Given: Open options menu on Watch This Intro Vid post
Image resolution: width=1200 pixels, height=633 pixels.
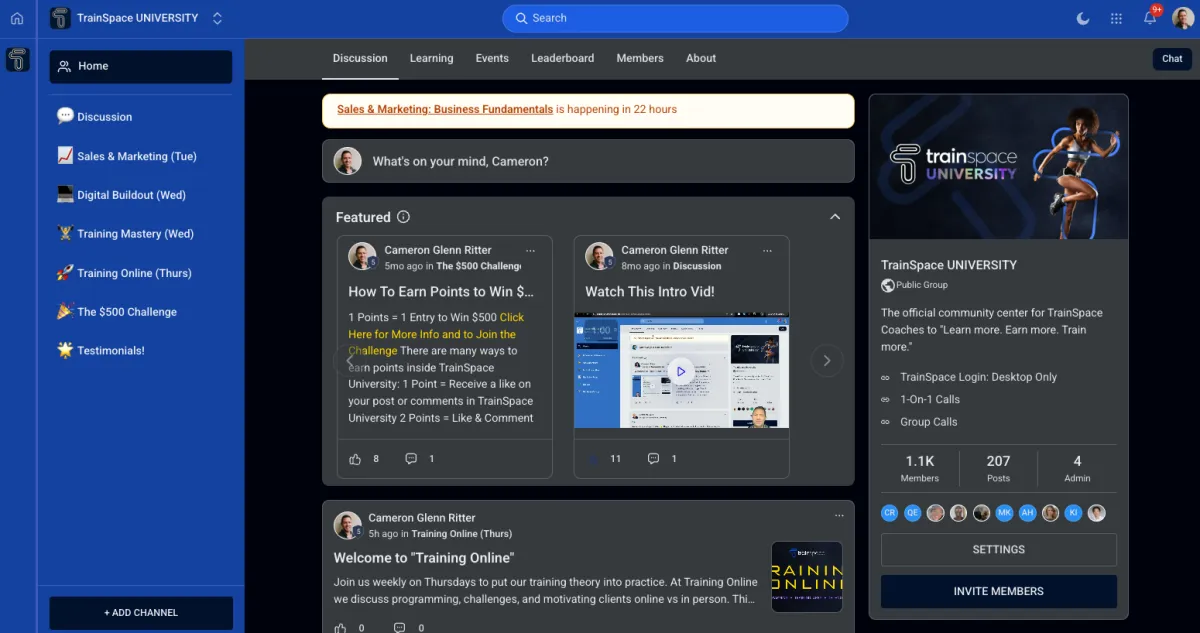Looking at the screenshot, I should pos(767,250).
